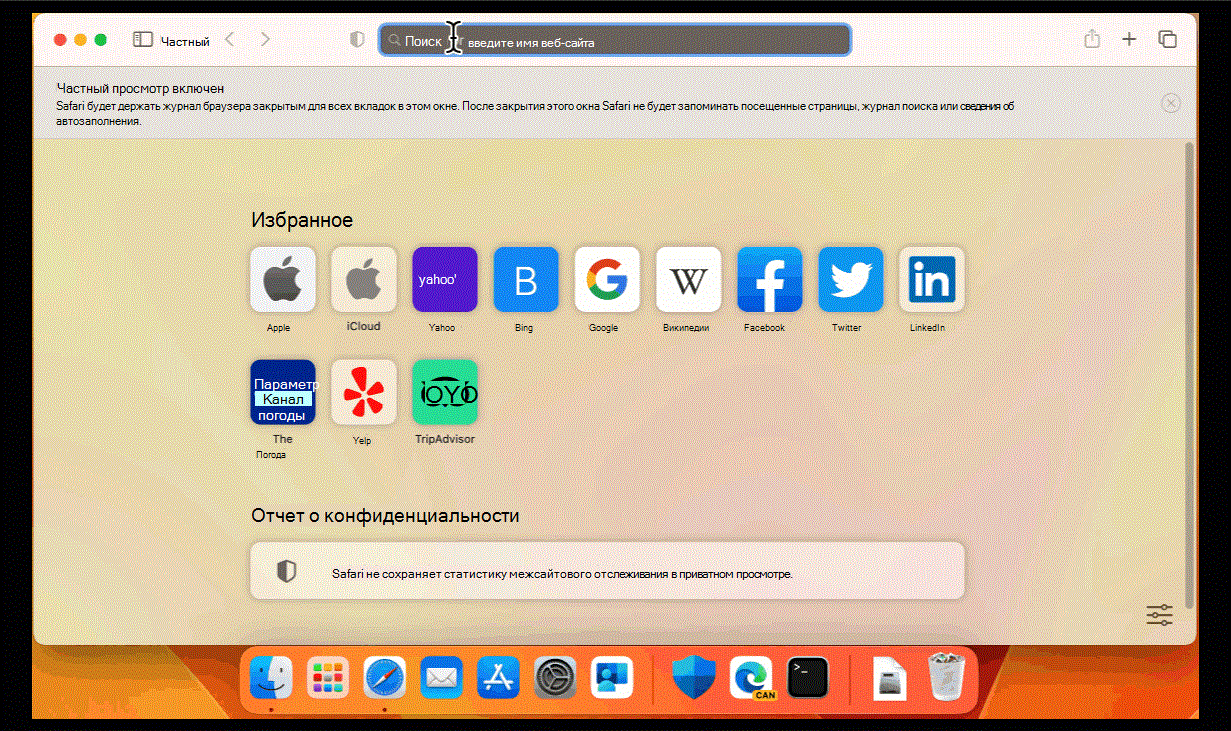
Task: Open Microsoft Defender shield in Dock
Action: click(693, 678)
